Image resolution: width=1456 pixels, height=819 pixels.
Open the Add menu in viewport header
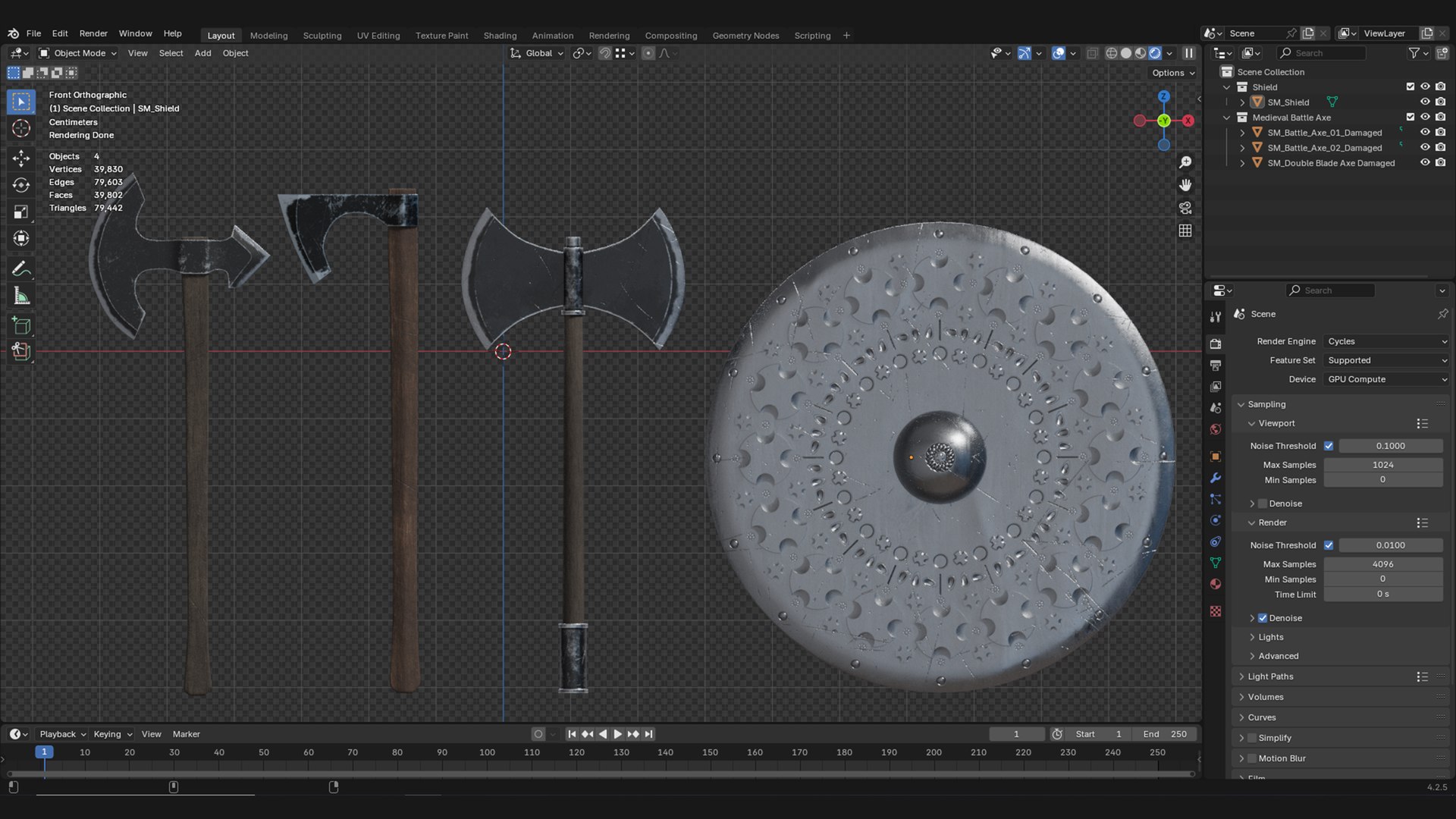(202, 53)
